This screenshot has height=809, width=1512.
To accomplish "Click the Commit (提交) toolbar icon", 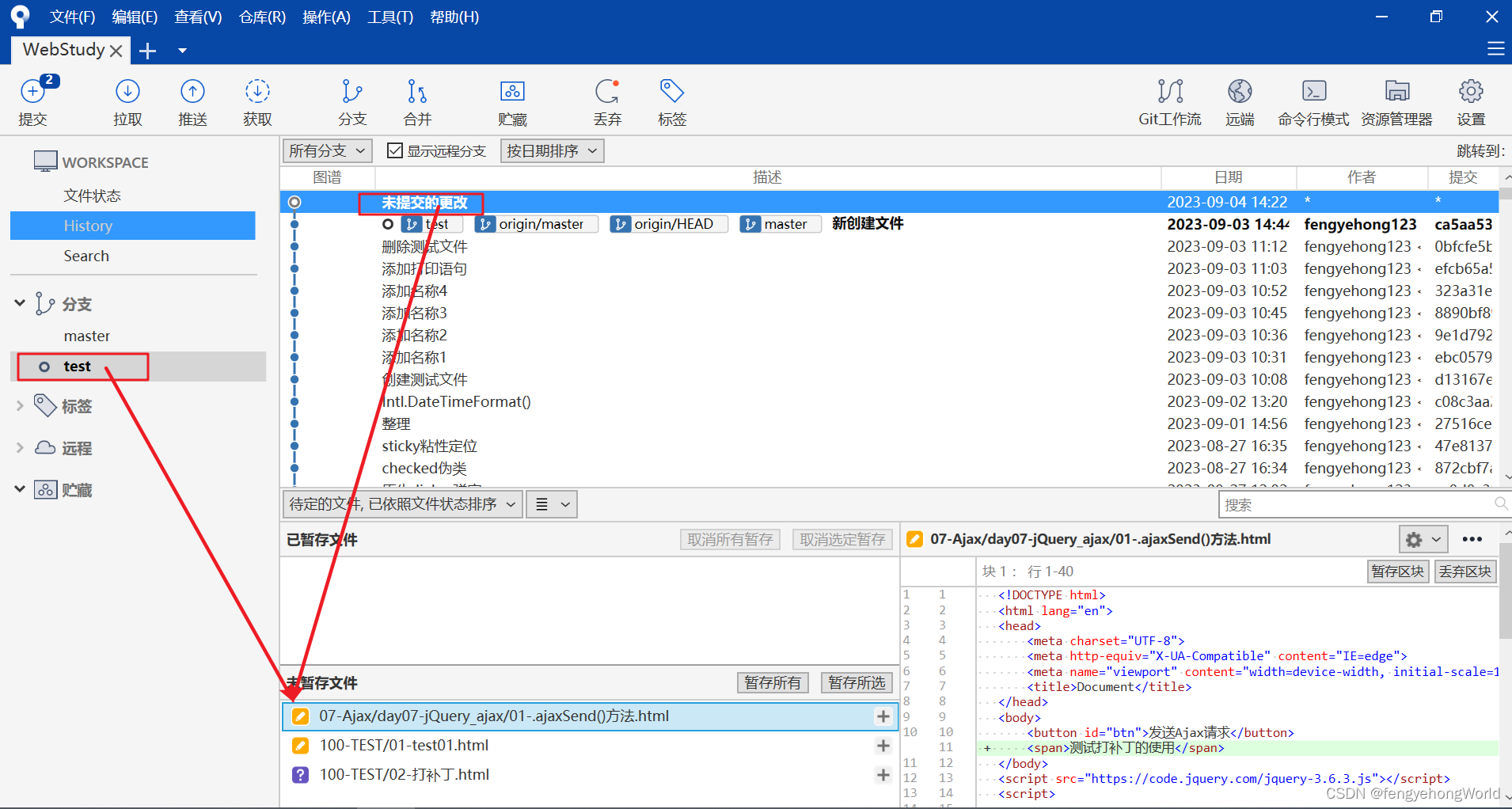I will pos(32,101).
